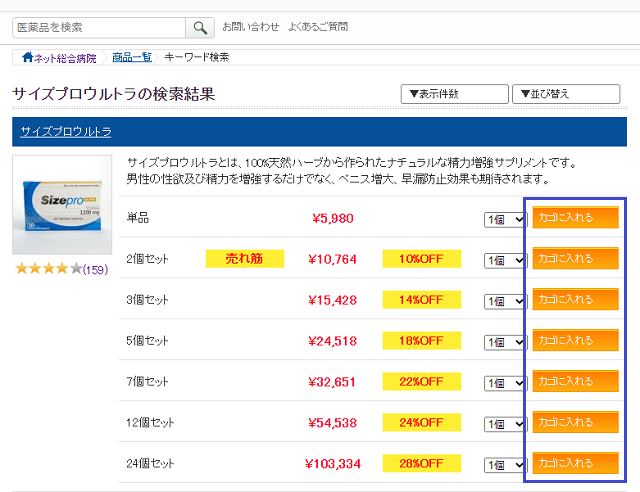Click the ¥24,518 price
Image resolution: width=640 pixels, height=492 pixels.
(x=333, y=341)
